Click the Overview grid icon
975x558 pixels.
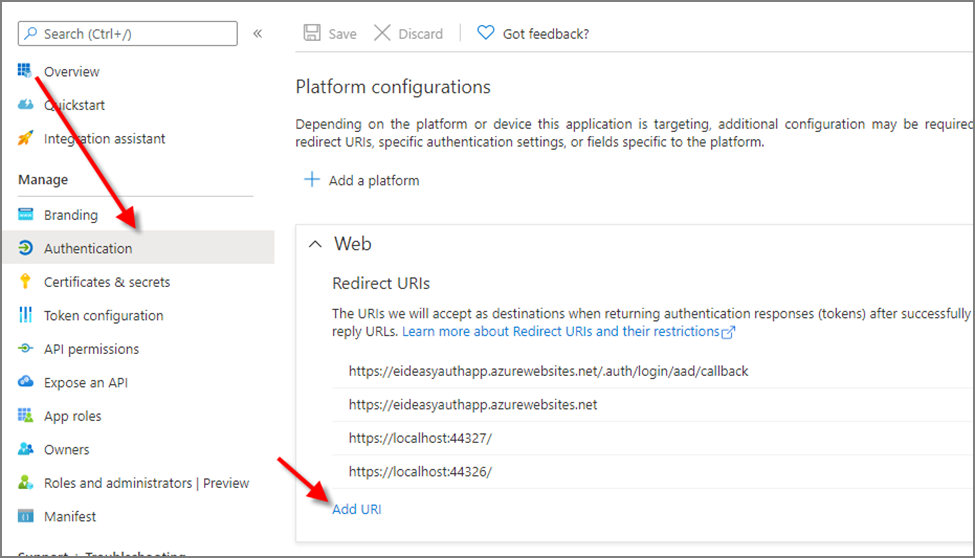[25, 70]
